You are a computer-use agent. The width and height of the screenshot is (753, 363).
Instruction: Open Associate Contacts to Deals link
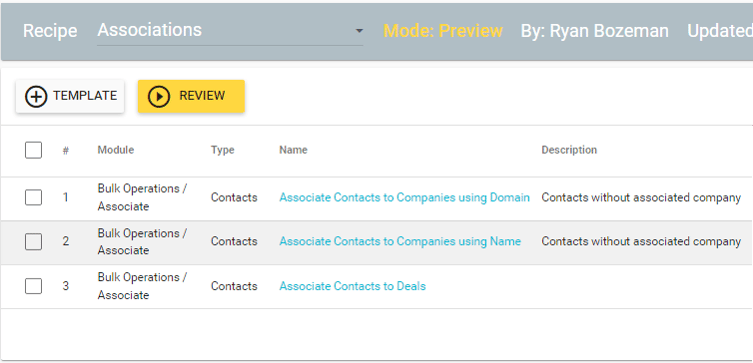click(x=352, y=286)
